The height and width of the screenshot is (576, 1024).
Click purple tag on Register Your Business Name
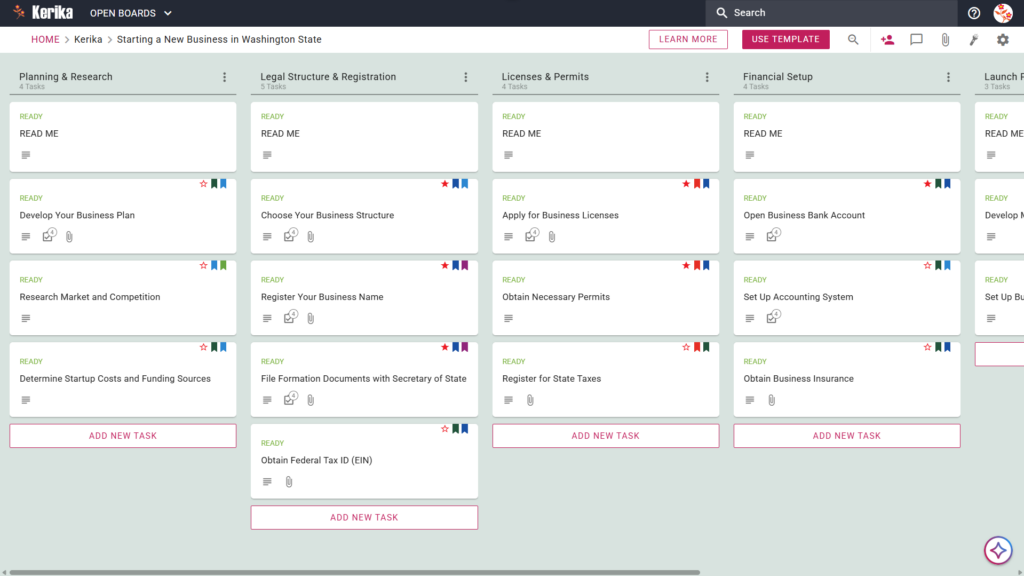[x=465, y=265]
